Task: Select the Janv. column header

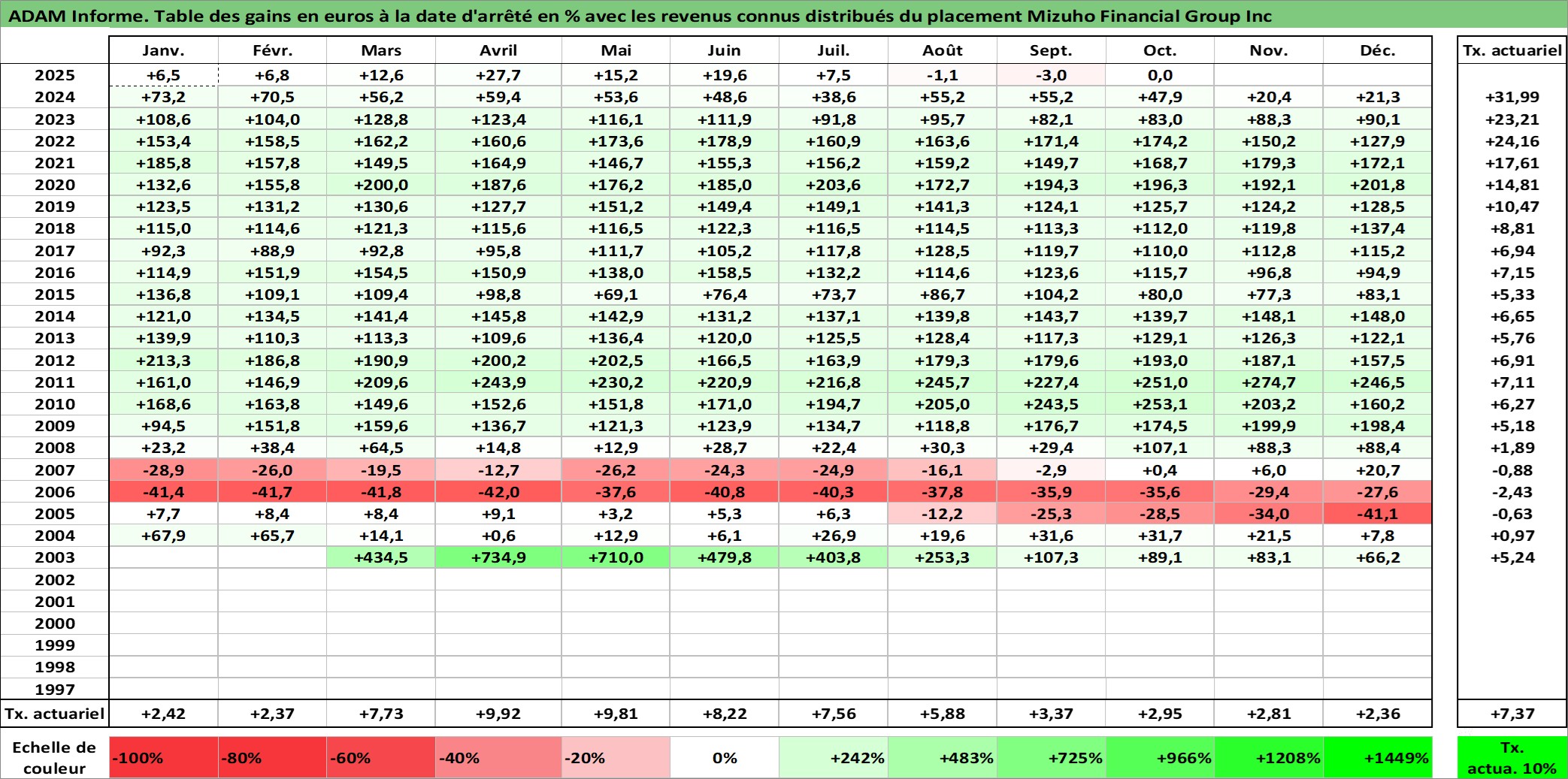Action: tap(163, 50)
